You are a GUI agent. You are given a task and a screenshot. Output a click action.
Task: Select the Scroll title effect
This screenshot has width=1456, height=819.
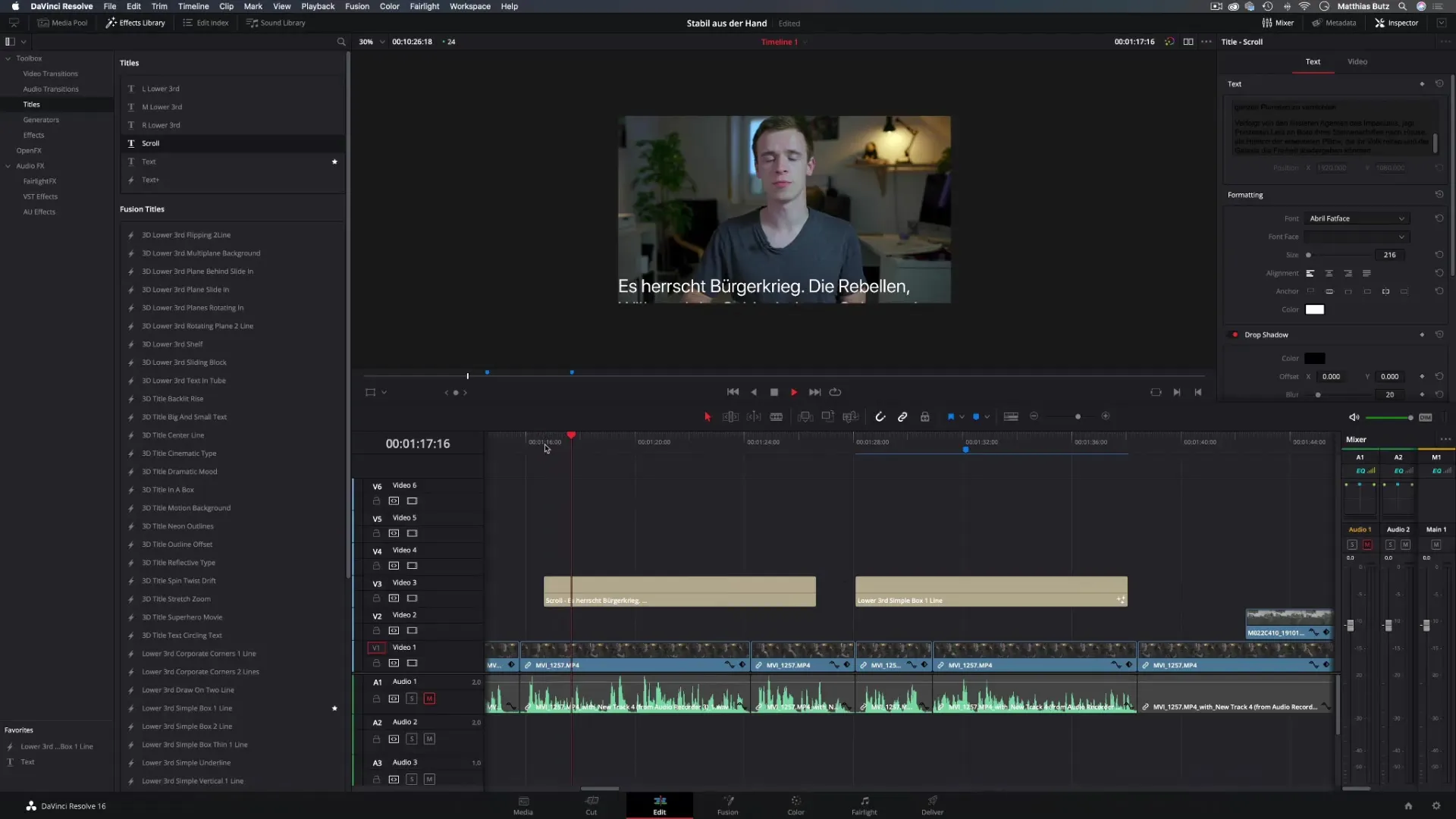point(232,143)
